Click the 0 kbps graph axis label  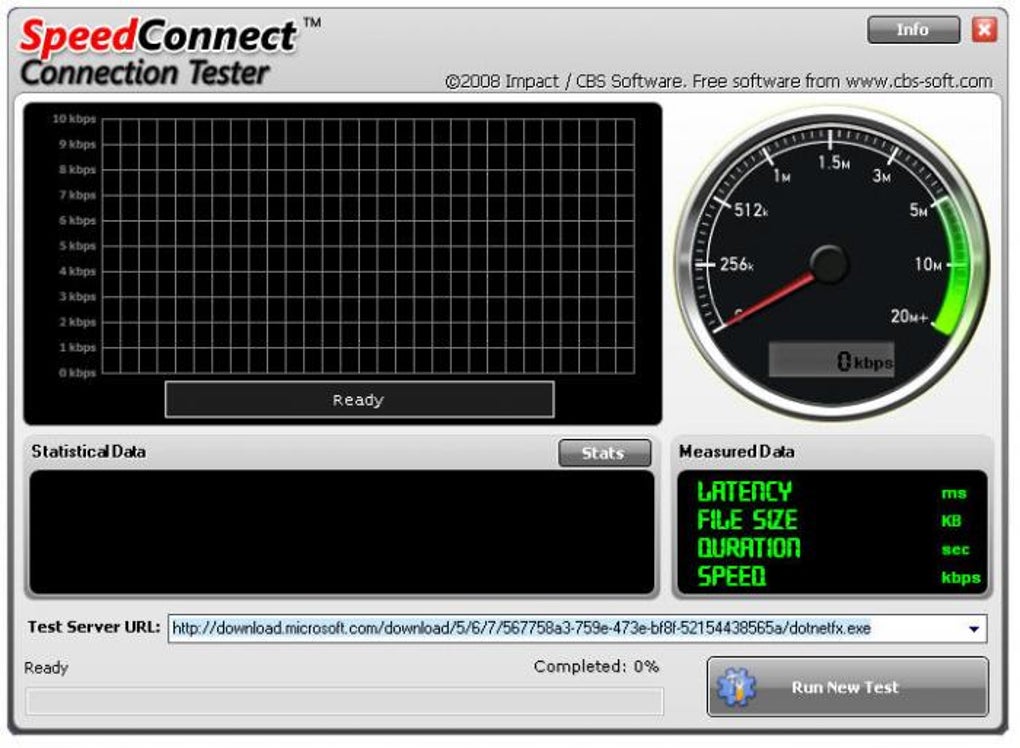(x=77, y=373)
